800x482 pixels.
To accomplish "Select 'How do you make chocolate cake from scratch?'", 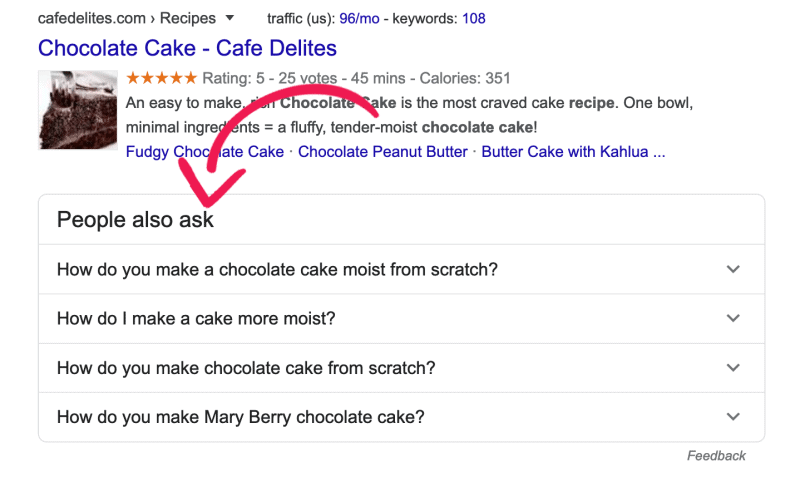I will click(246, 367).
